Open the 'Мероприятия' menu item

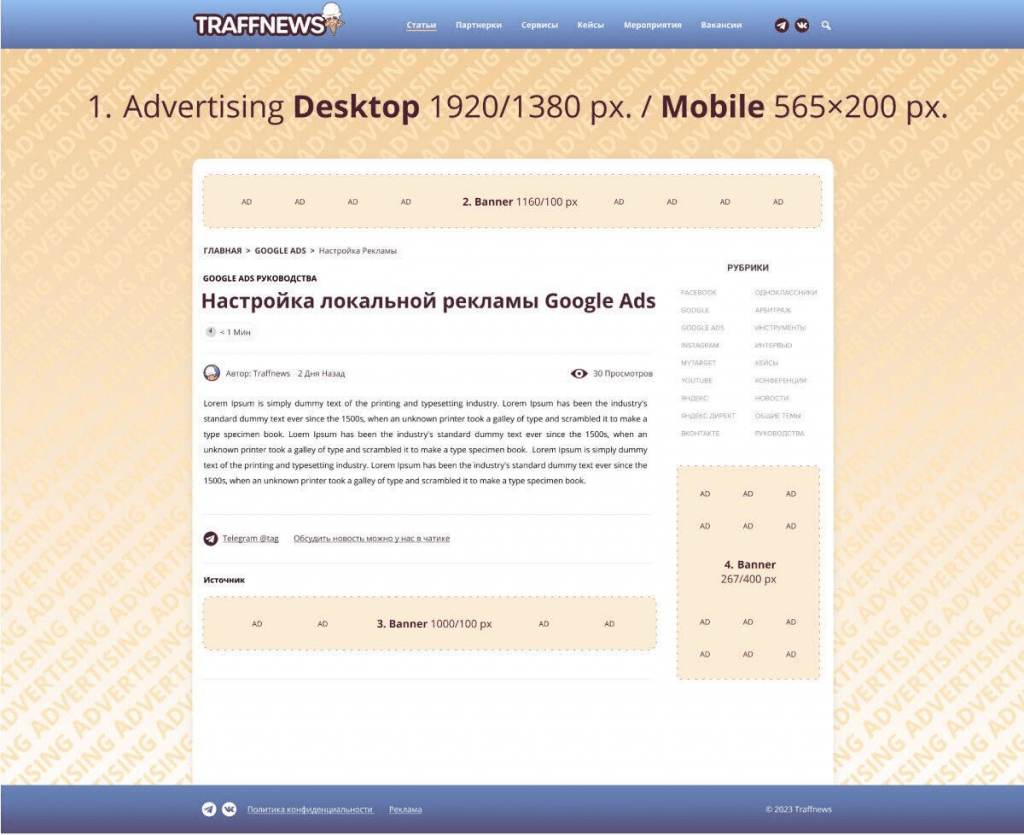point(652,25)
